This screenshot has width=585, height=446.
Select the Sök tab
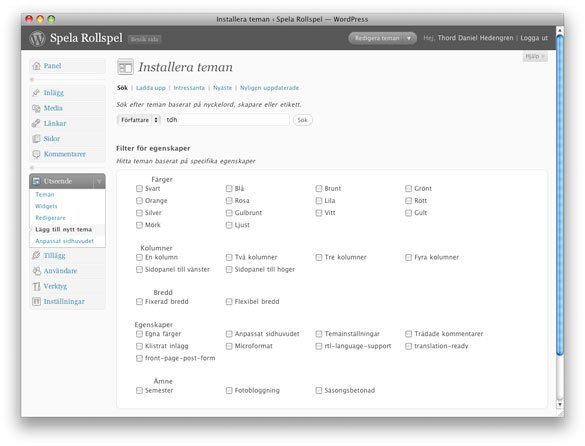(x=122, y=88)
